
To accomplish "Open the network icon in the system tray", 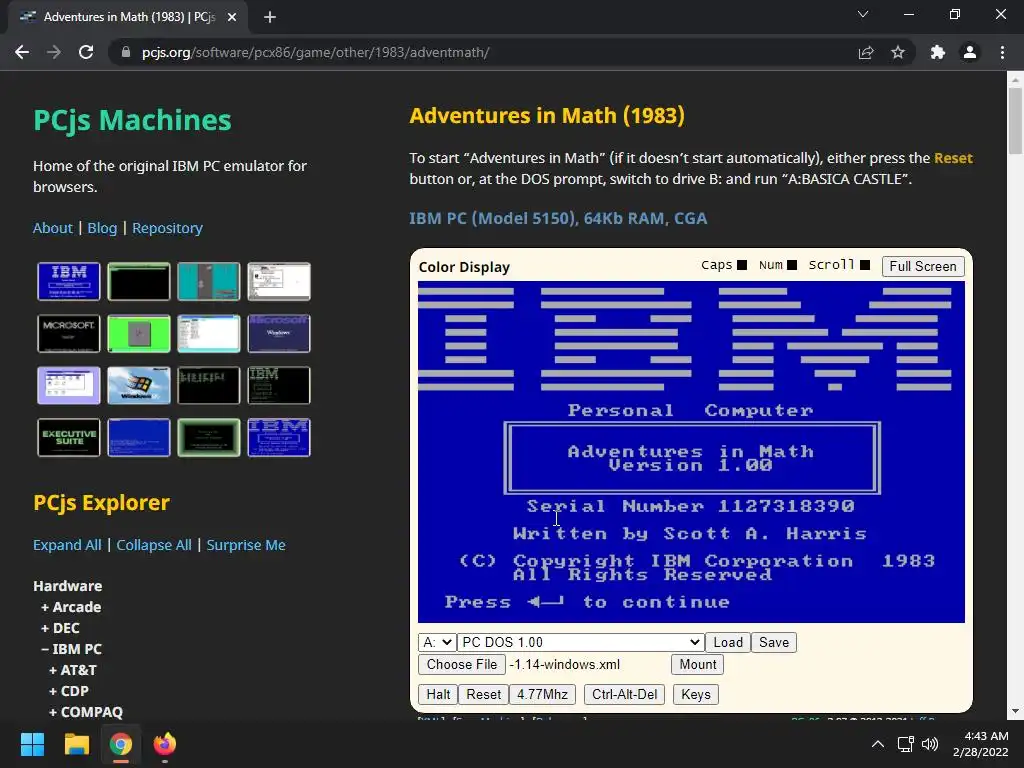I will pos(905,744).
